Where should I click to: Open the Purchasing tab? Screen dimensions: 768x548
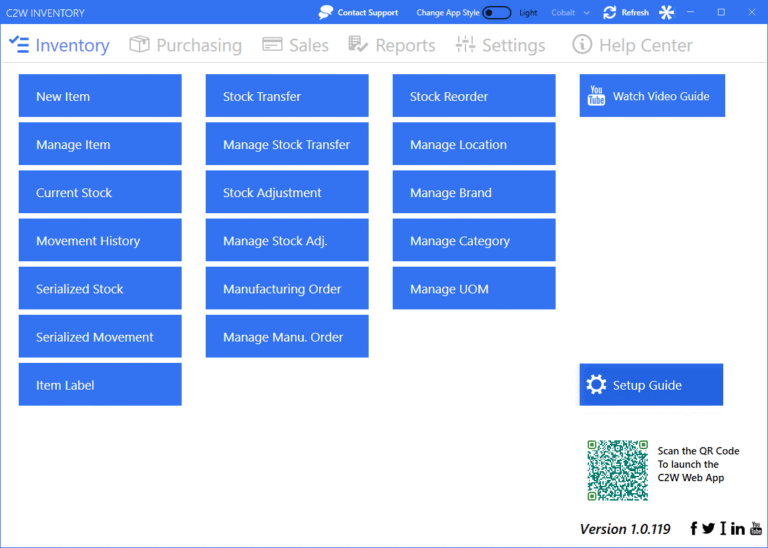(x=186, y=45)
